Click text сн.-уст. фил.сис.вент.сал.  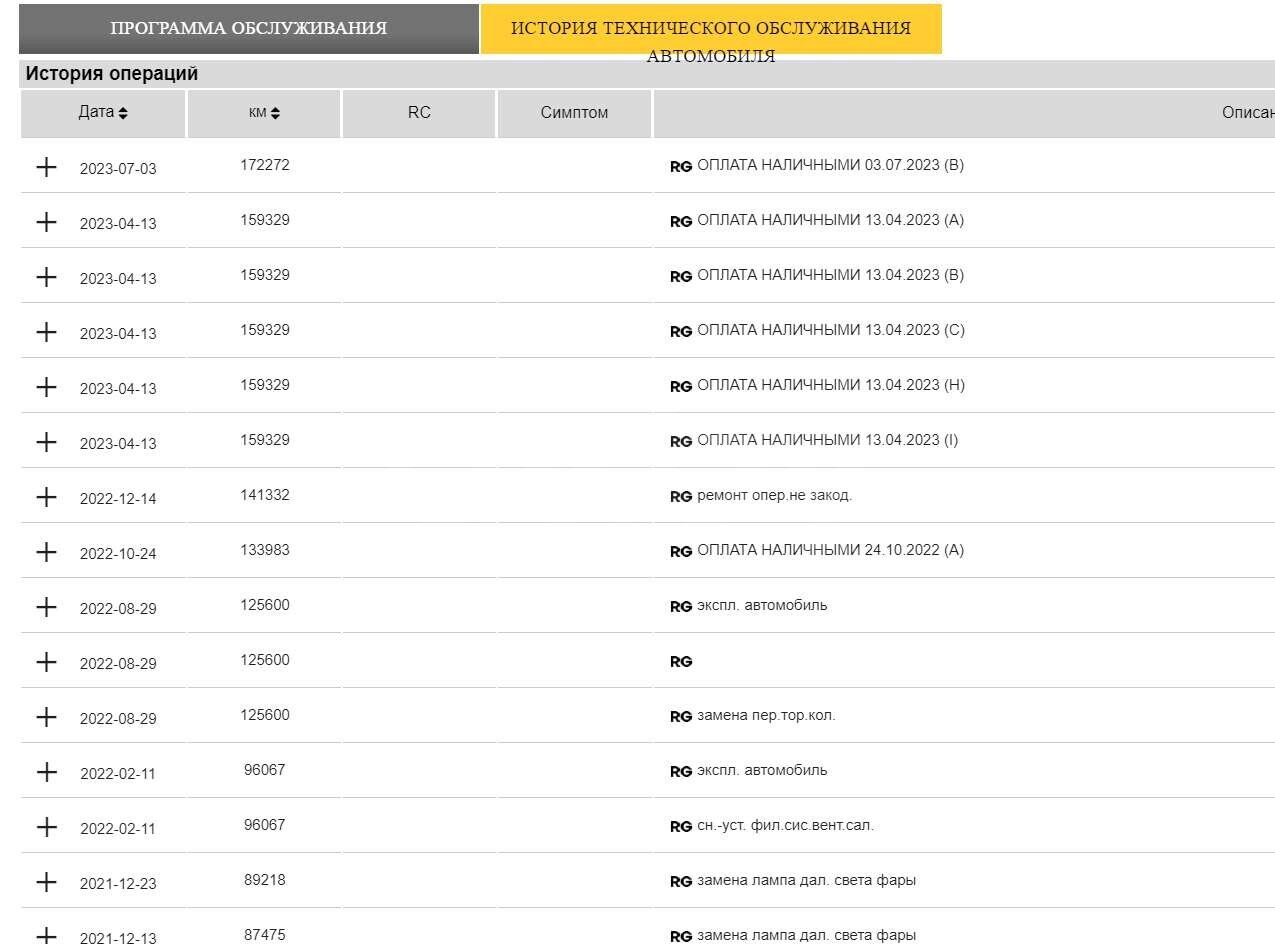[x=785, y=825]
